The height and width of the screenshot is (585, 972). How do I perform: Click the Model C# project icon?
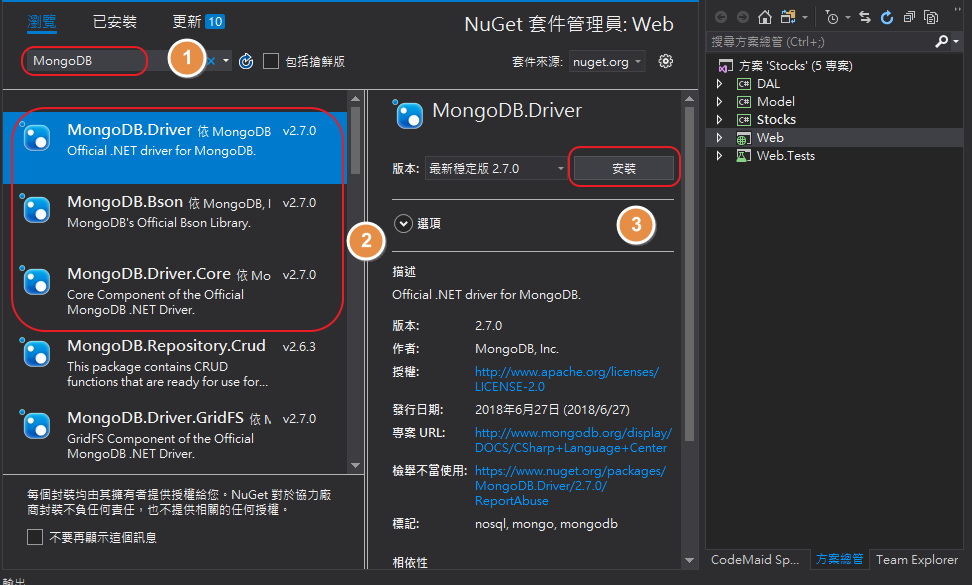point(744,102)
